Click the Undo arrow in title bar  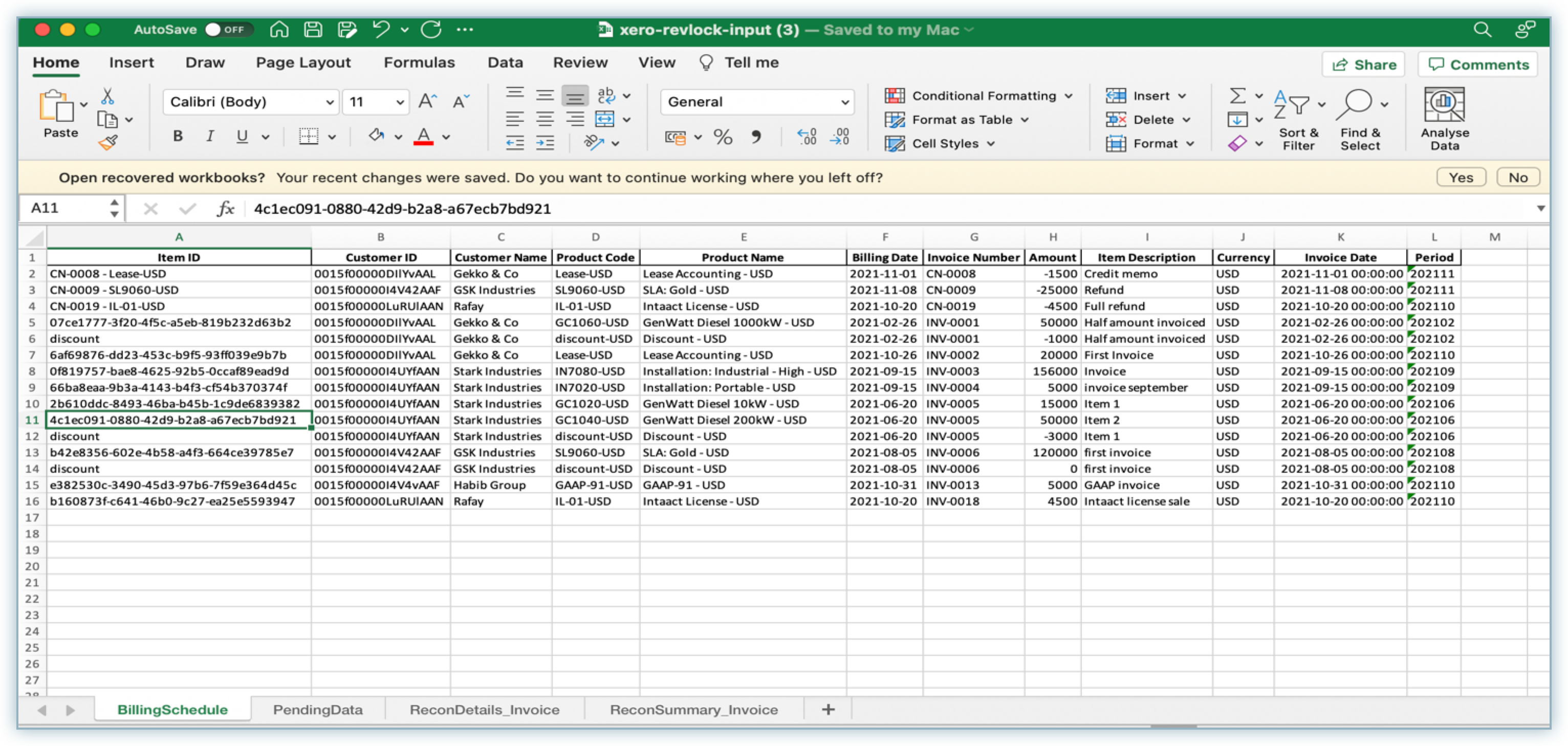(381, 29)
